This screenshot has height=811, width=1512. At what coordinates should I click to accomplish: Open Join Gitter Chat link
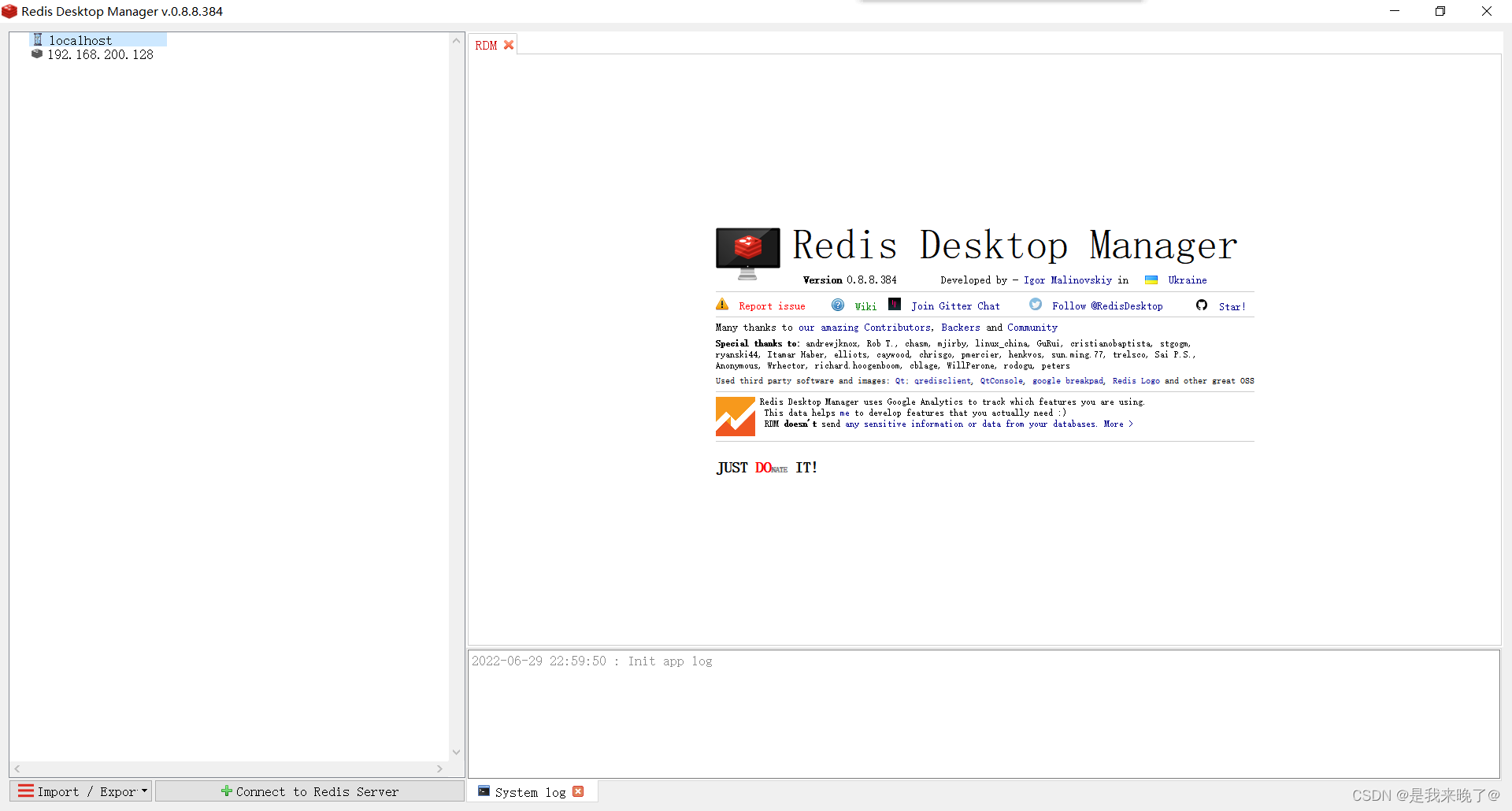tap(955, 306)
